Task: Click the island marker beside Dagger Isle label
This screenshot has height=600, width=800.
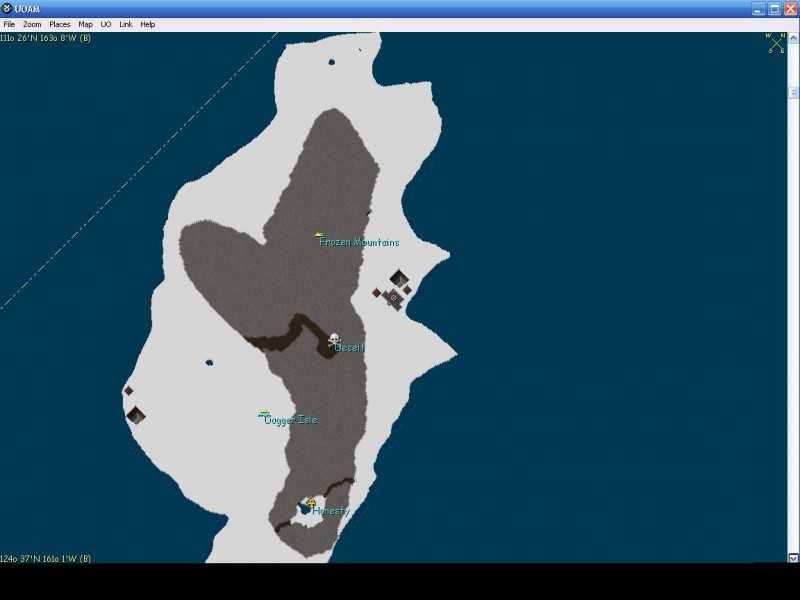Action: click(263, 410)
